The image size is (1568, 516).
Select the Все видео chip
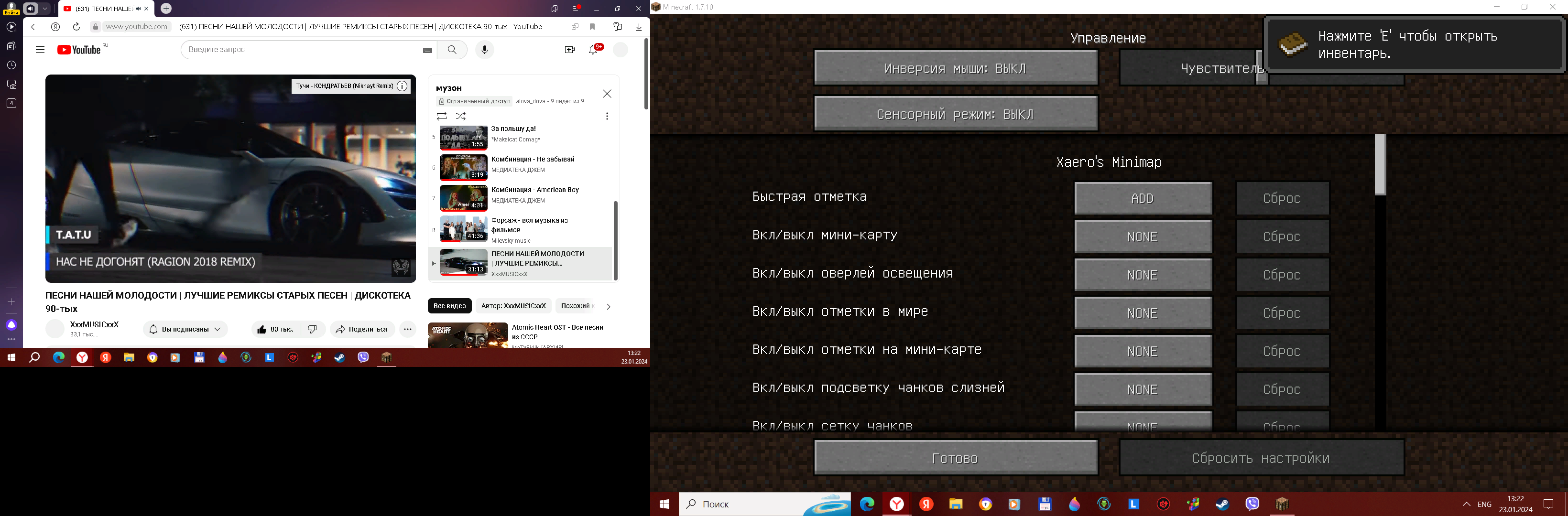(450, 306)
